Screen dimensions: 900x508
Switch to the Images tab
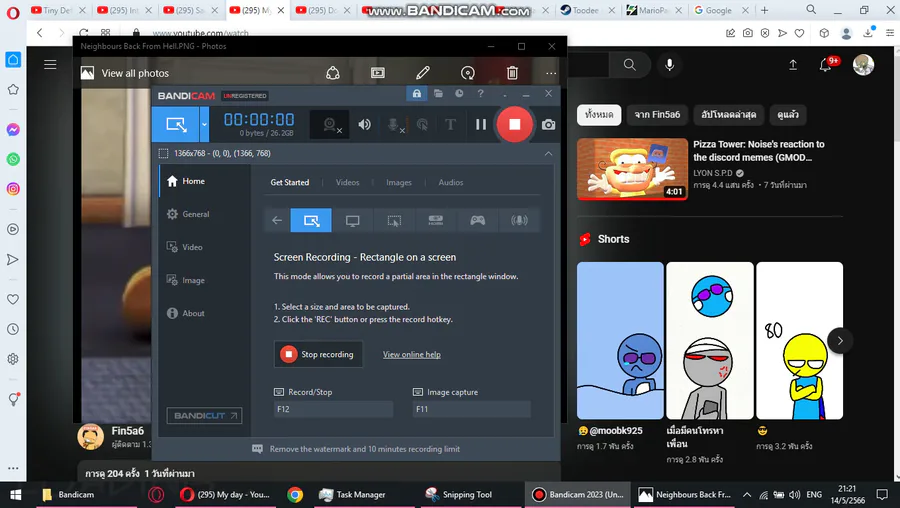pos(398,183)
